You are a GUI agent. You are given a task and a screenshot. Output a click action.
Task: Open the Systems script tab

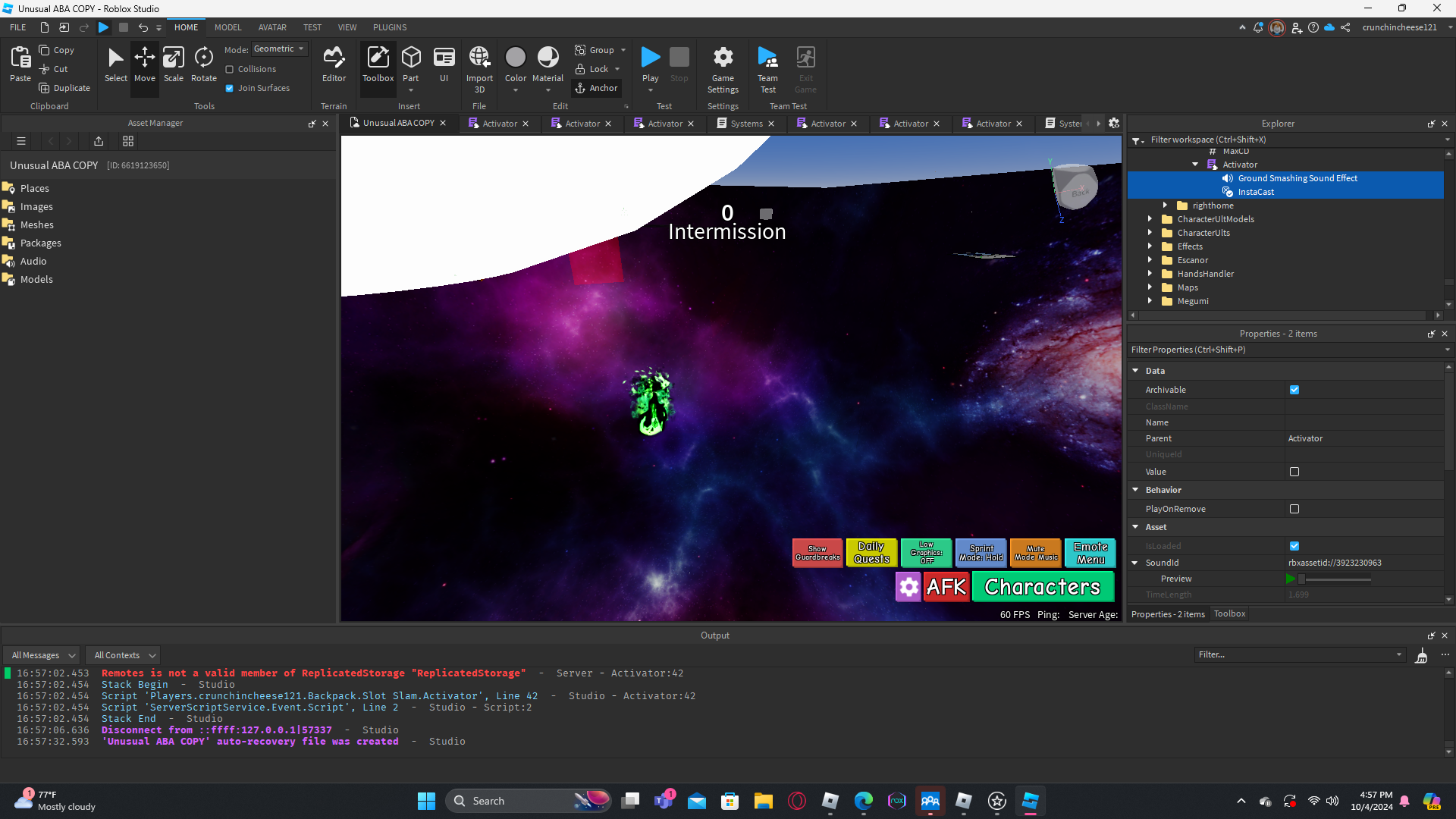[746, 124]
